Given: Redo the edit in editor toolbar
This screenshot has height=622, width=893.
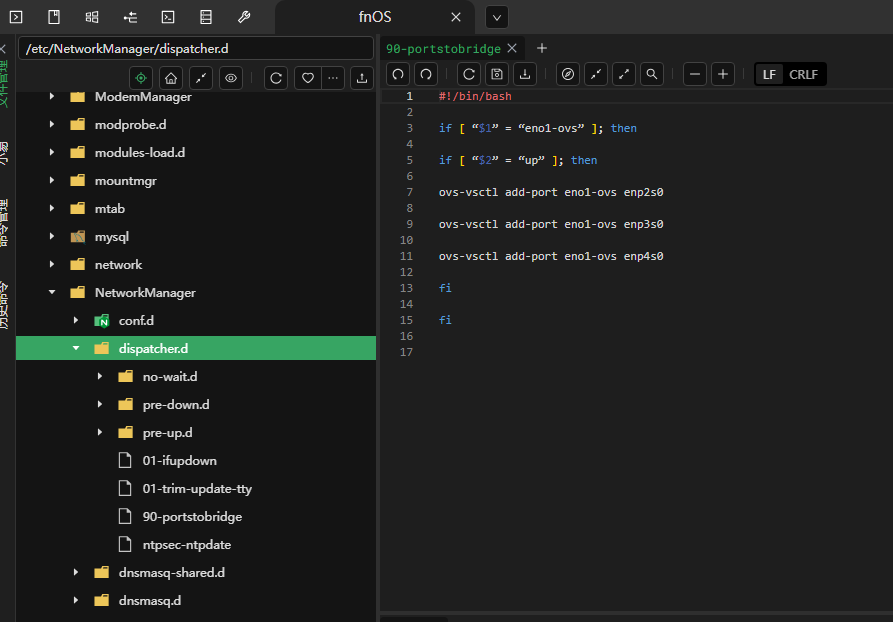Looking at the screenshot, I should click(426, 74).
